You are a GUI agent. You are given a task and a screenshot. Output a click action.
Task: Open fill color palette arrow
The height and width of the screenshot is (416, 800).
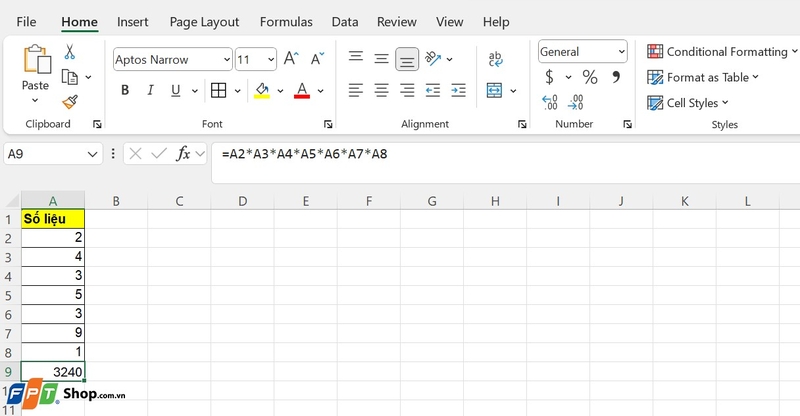point(280,91)
